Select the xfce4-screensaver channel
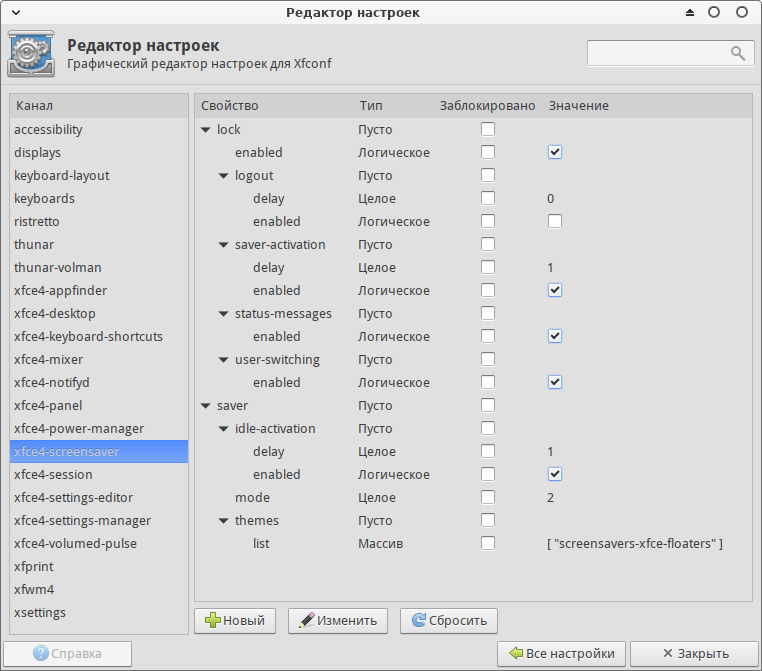762x671 pixels. pyautogui.click(x=99, y=451)
